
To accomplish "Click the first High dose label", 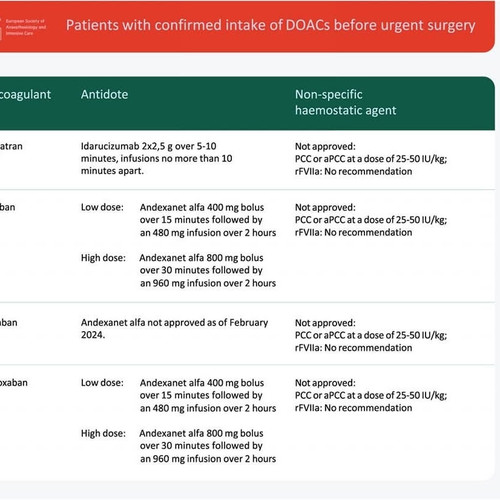I will click(x=103, y=258).
